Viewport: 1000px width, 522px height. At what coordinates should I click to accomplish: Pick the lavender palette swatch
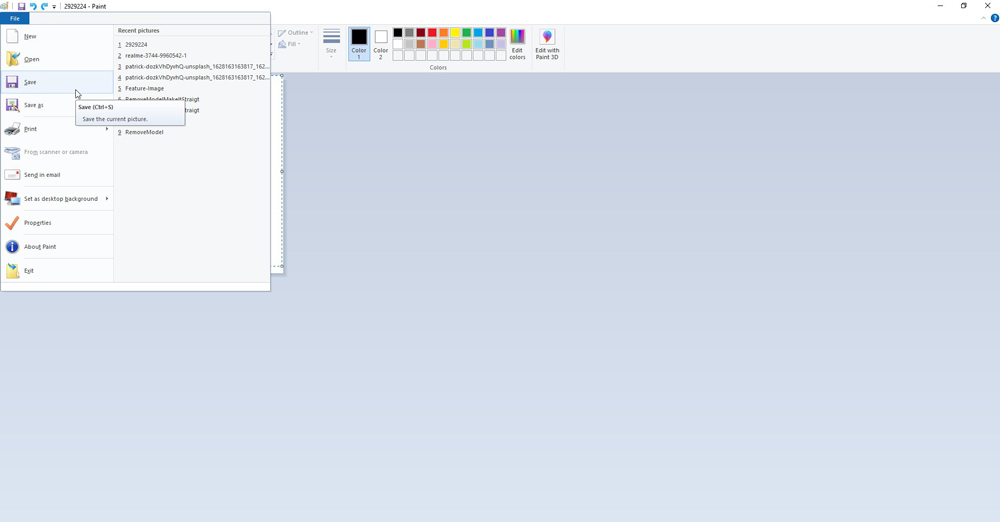point(501,44)
